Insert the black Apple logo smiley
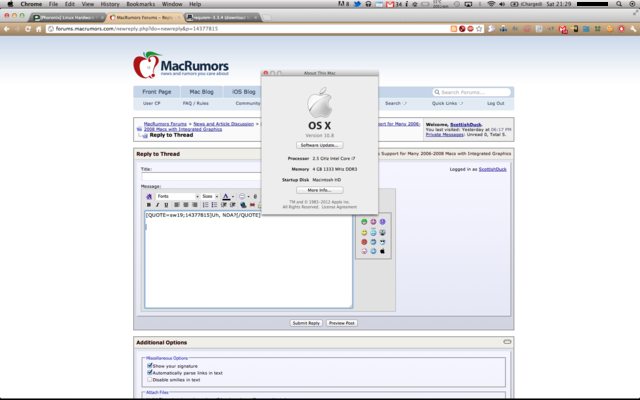Image resolution: width=640 pixels, height=400 pixels. coord(382,251)
